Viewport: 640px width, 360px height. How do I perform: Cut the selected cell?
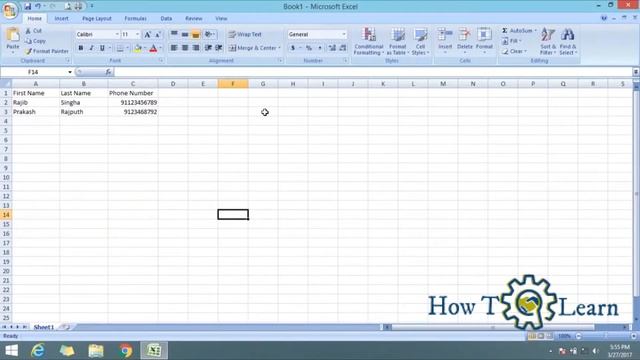33,31
